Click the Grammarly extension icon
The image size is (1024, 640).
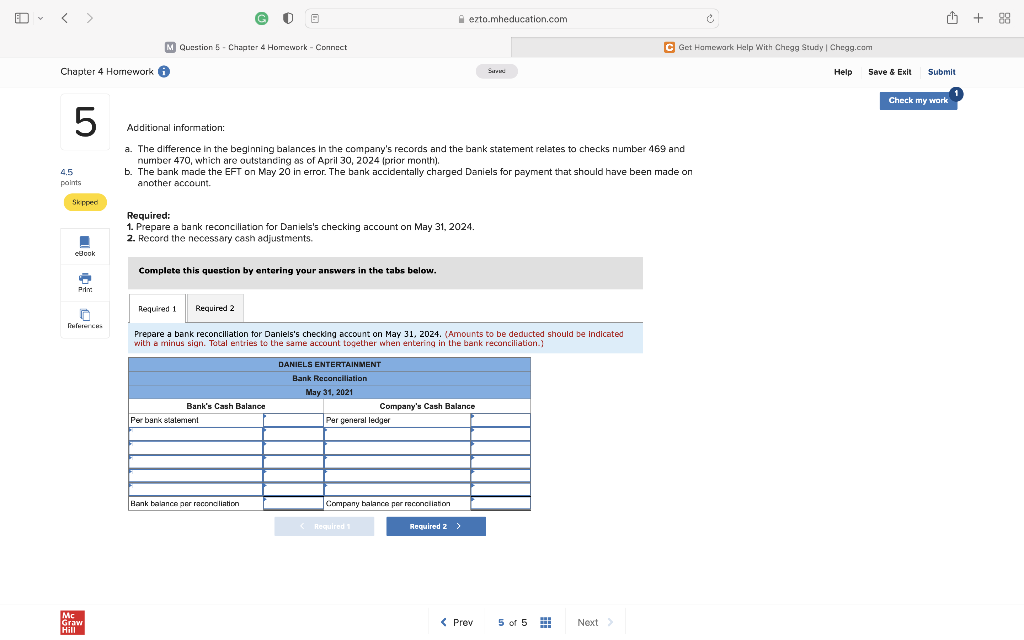click(x=260, y=17)
